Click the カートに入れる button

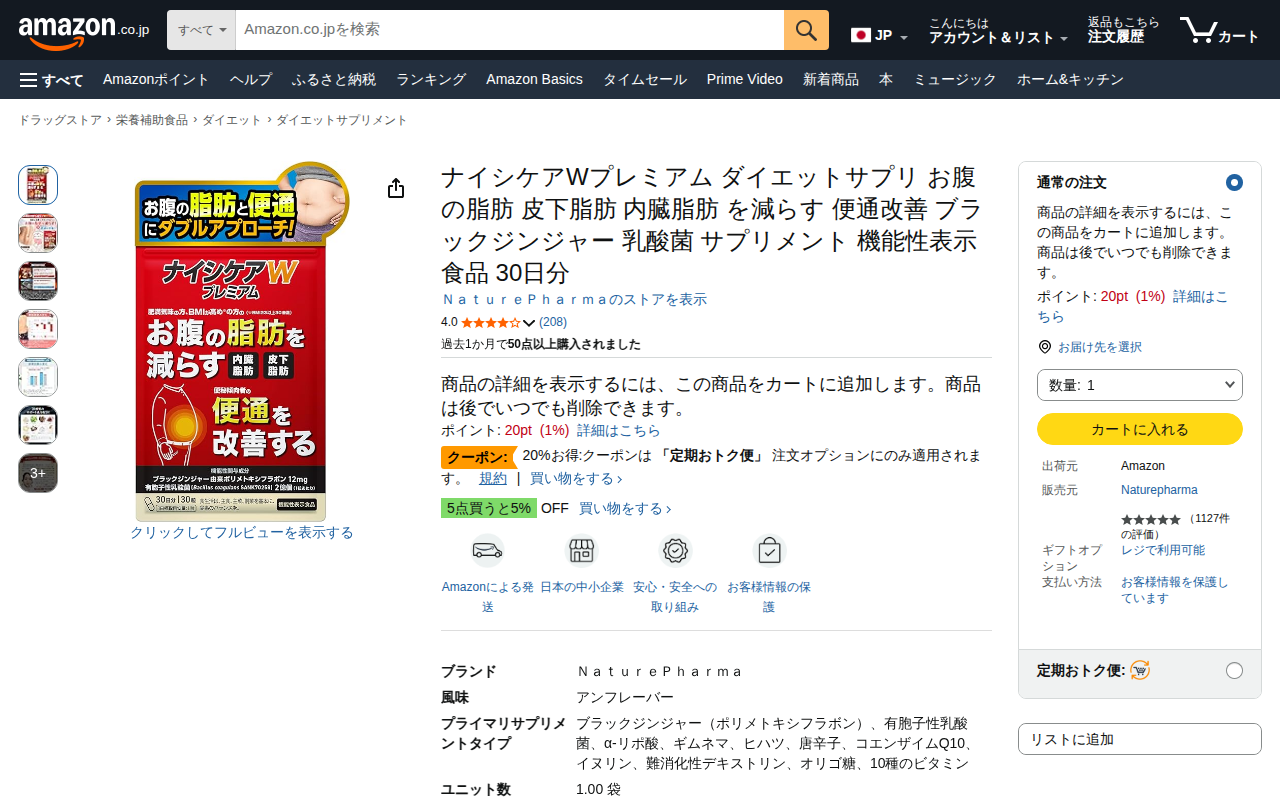[1140, 429]
